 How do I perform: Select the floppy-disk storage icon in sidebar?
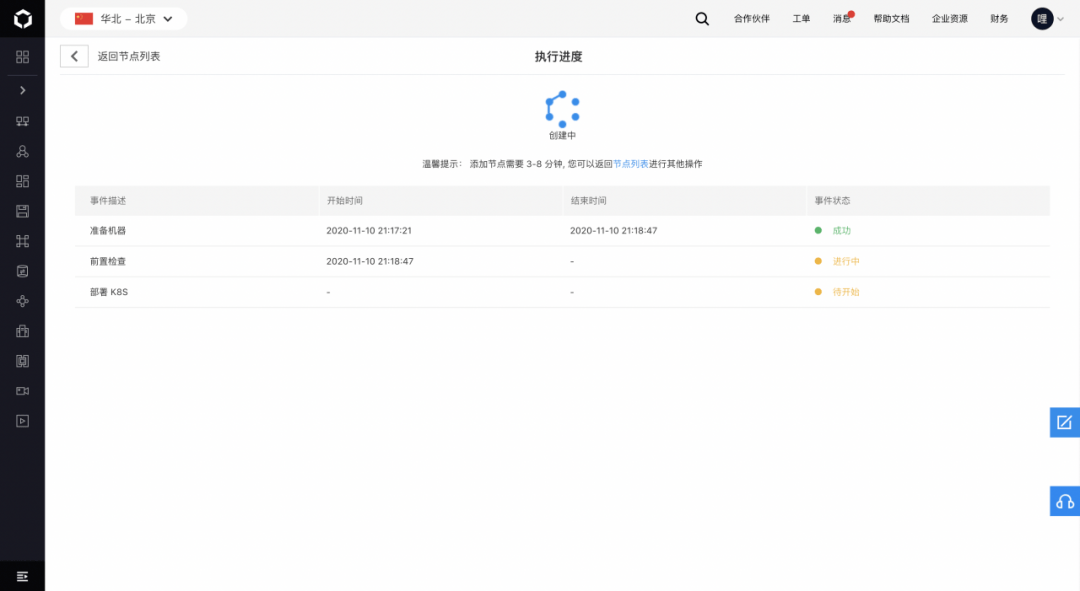[23, 211]
